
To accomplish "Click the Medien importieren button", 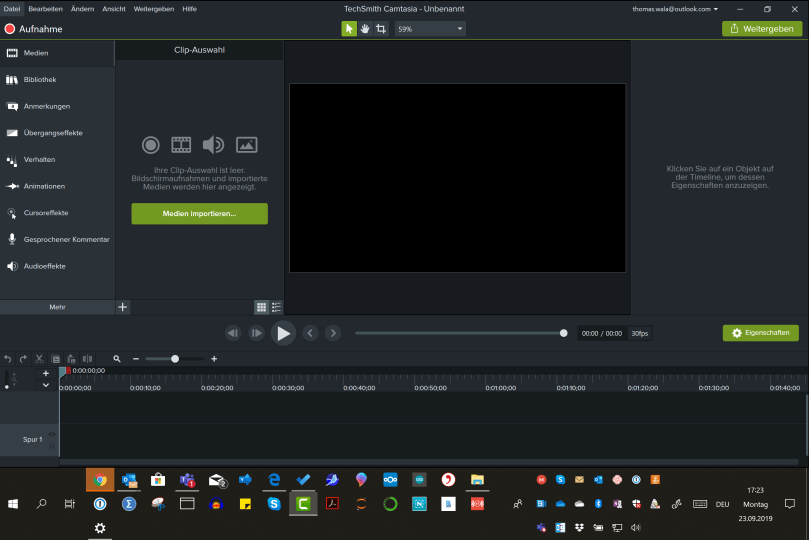I will [200, 214].
